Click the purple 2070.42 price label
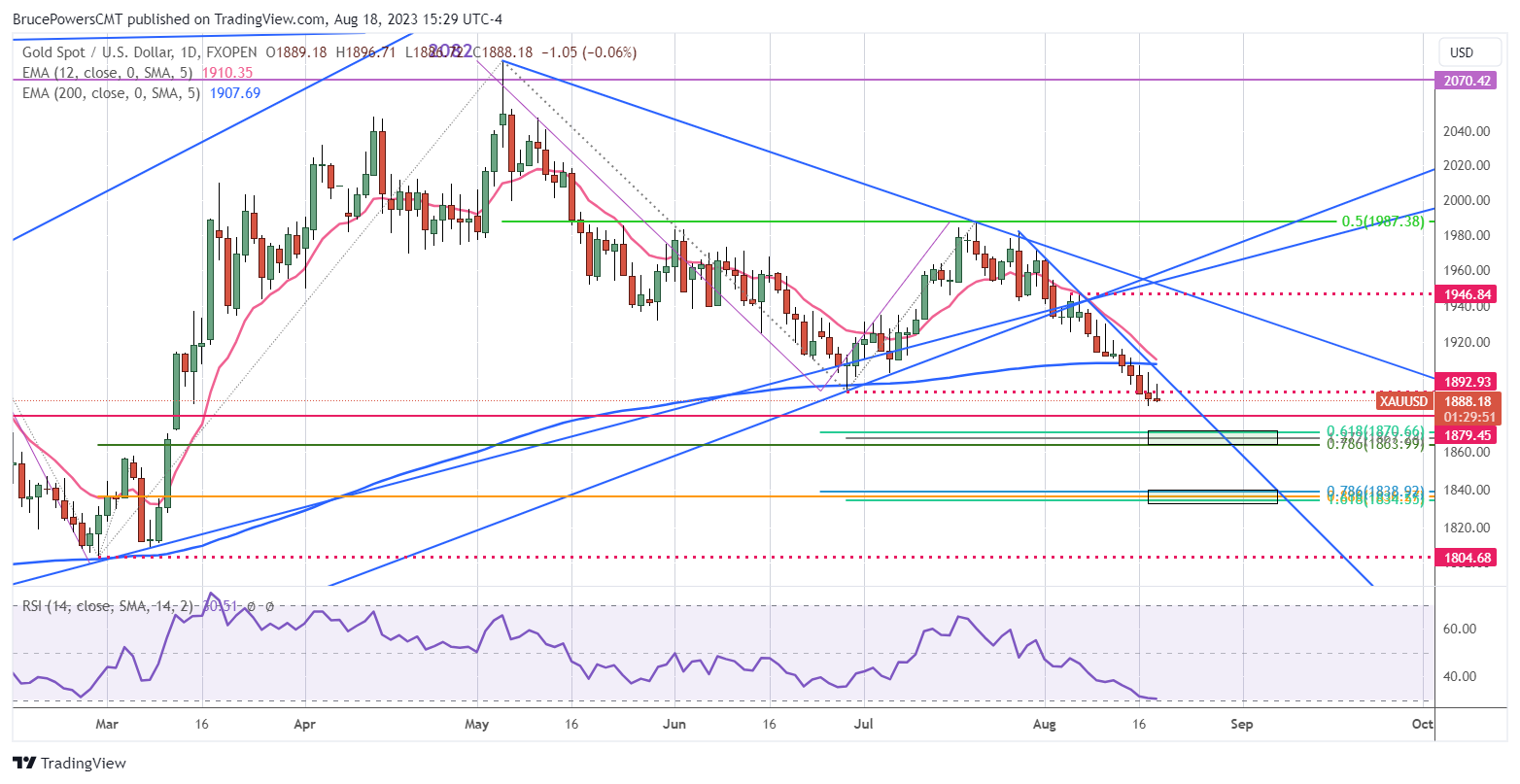The image size is (1520, 784). coord(1465,81)
